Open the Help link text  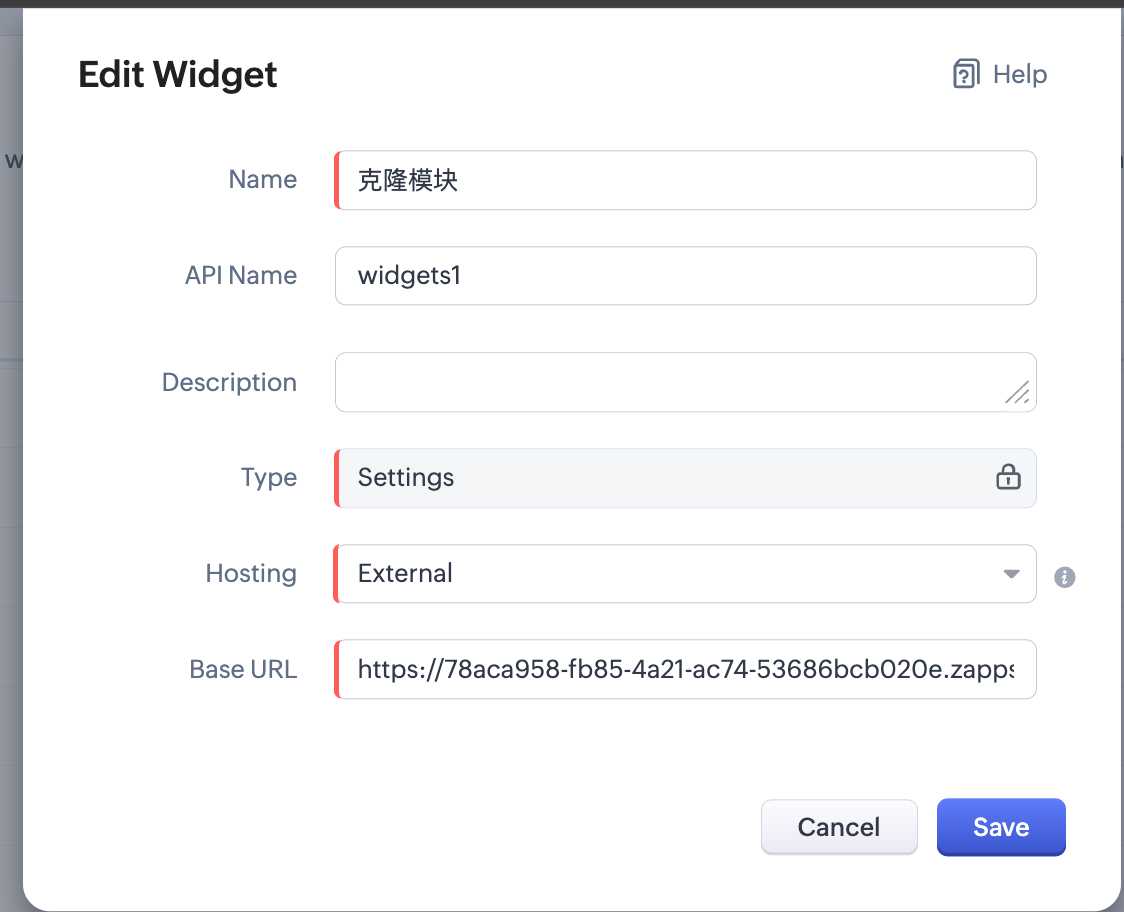click(x=1019, y=75)
